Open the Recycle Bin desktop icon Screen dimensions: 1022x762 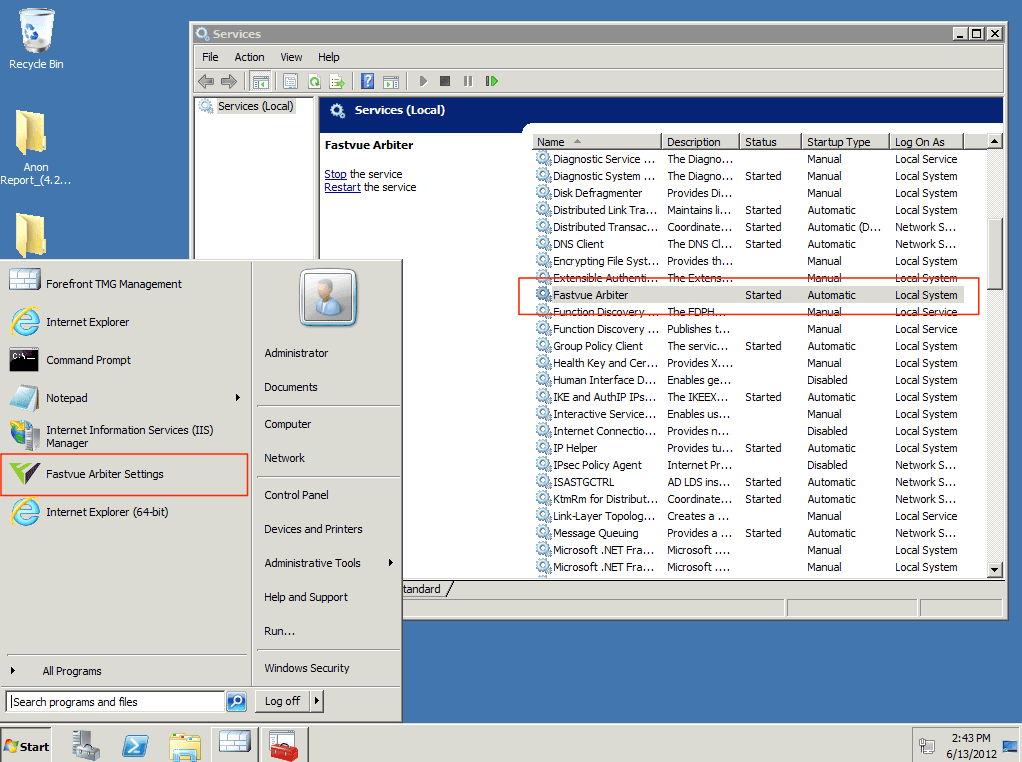click(x=36, y=39)
